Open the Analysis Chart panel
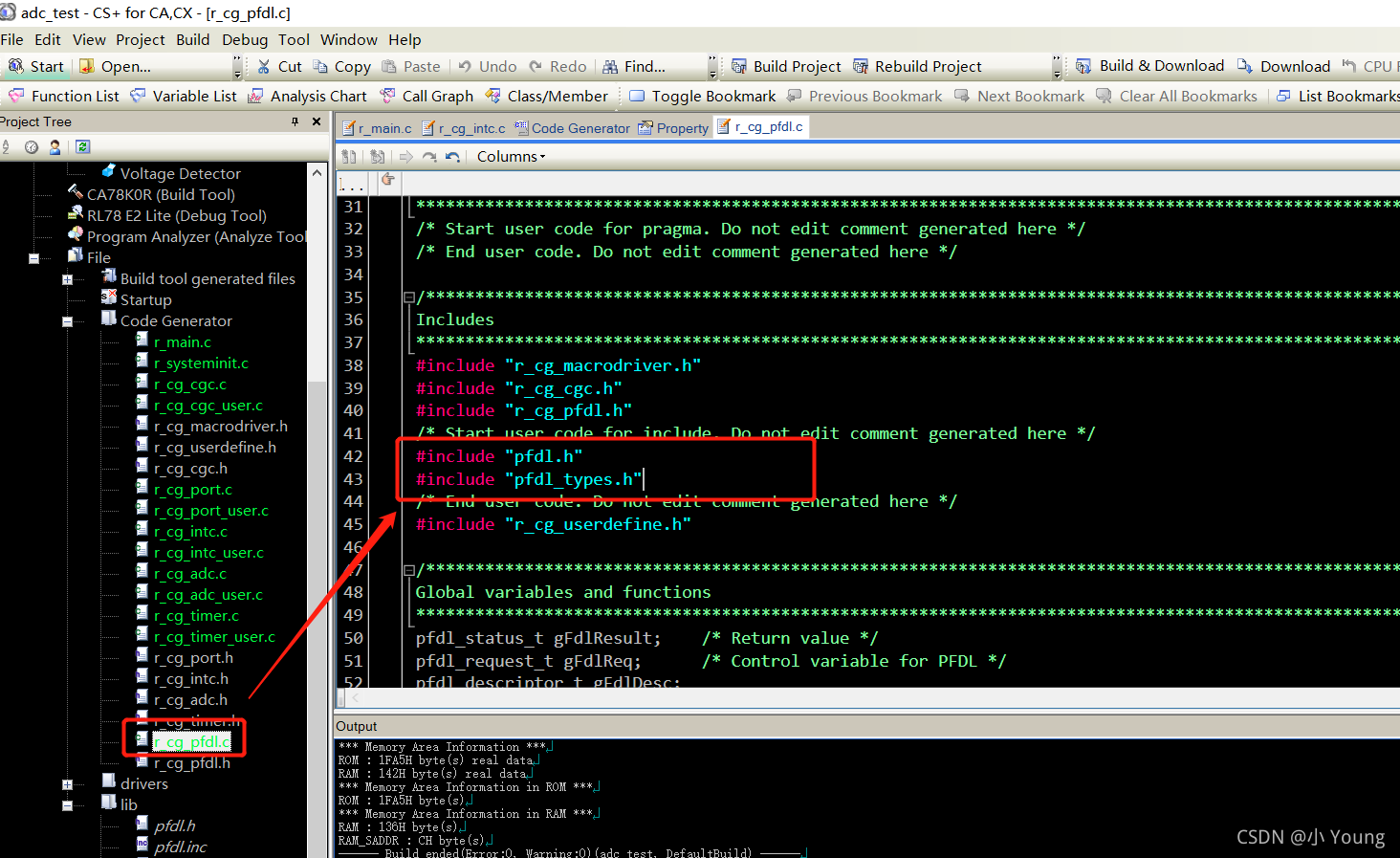This screenshot has height=858, width=1400. 307,96
